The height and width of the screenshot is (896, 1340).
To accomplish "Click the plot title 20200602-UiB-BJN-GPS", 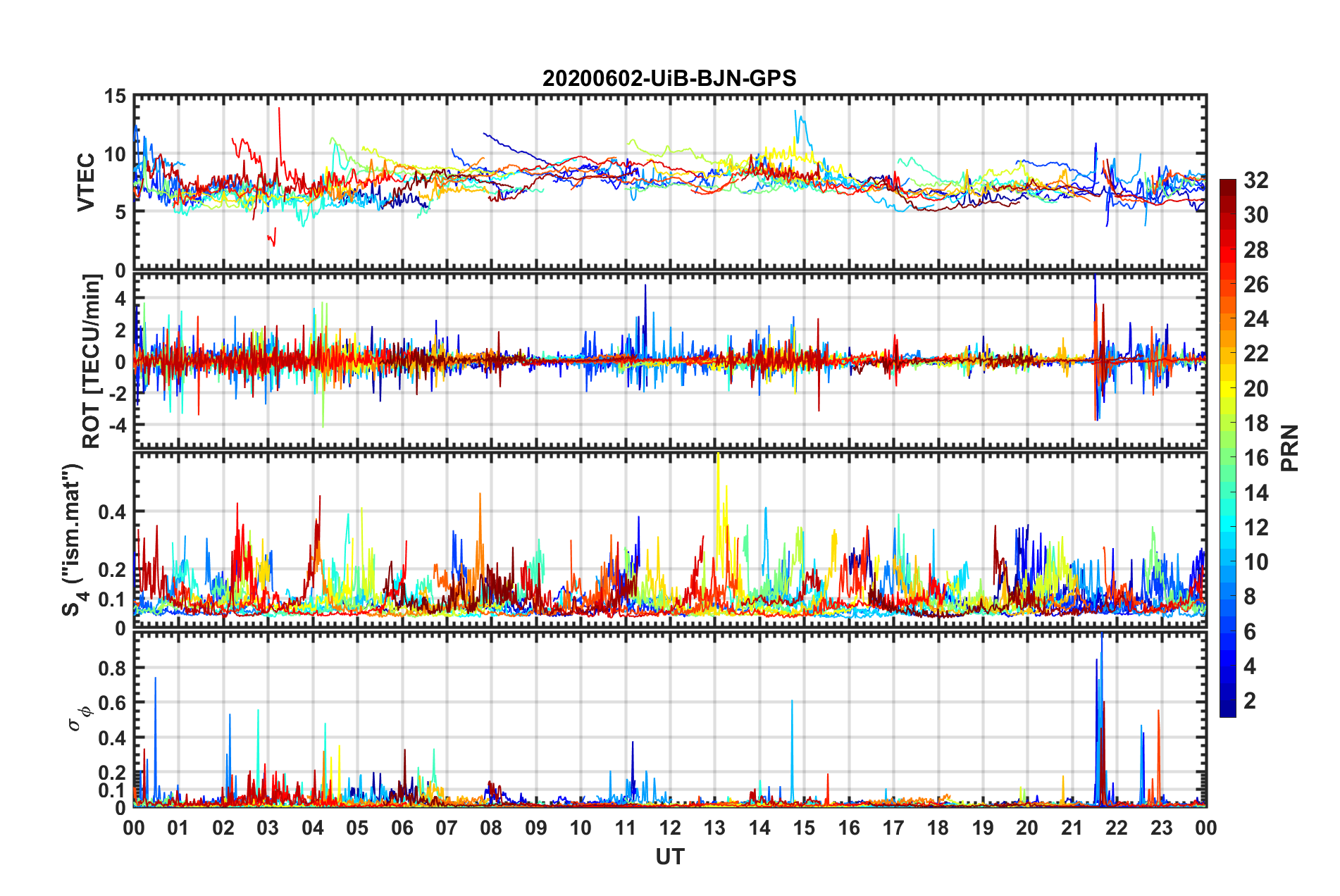I will pos(669,78).
